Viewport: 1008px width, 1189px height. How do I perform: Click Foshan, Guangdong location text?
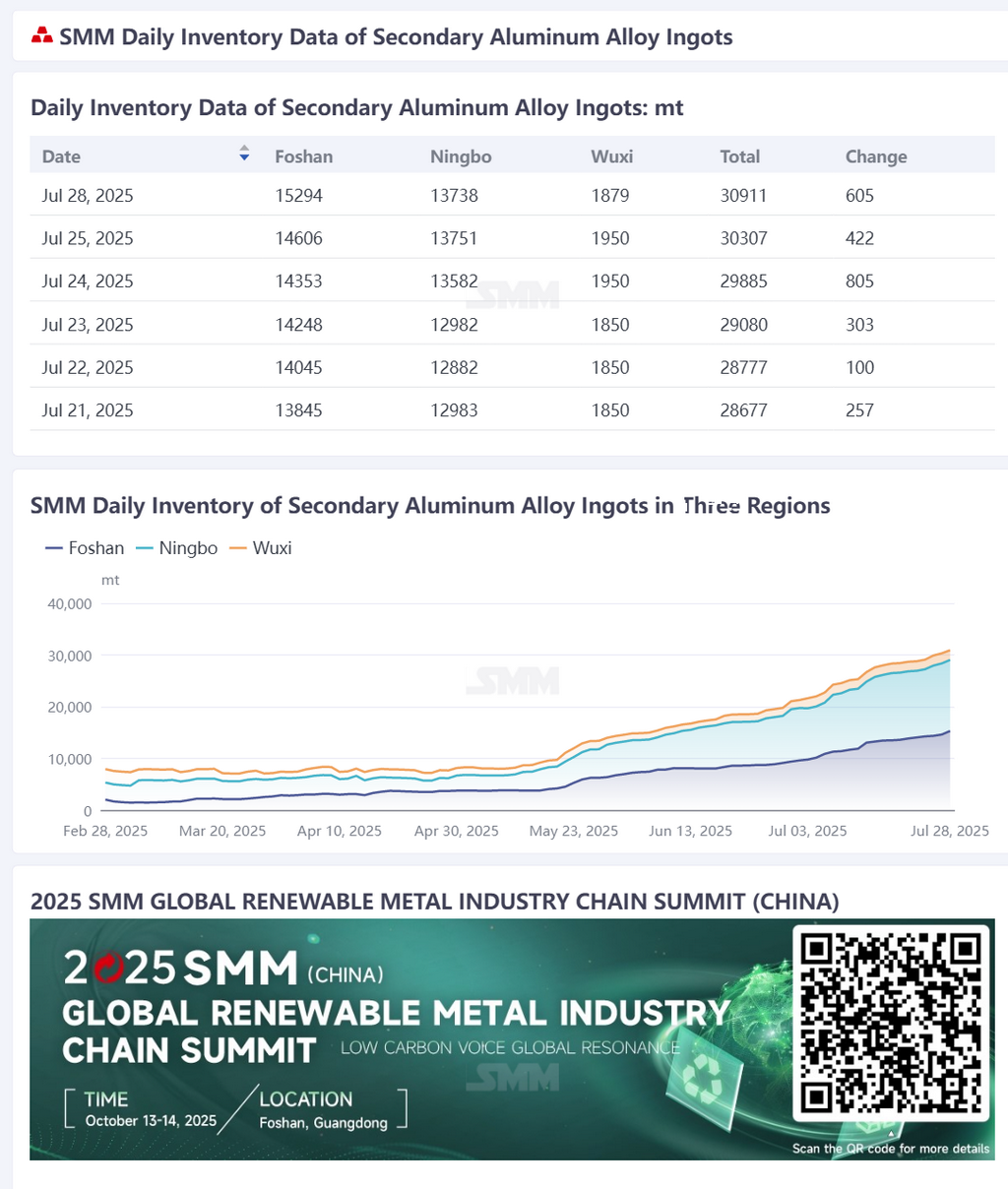(323, 1123)
